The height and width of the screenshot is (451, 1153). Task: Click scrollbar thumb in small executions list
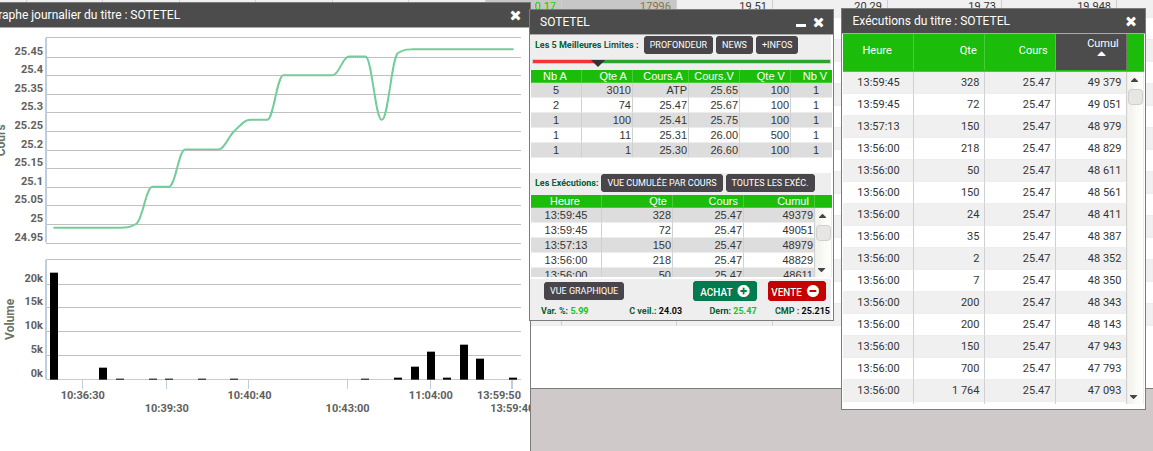[824, 233]
